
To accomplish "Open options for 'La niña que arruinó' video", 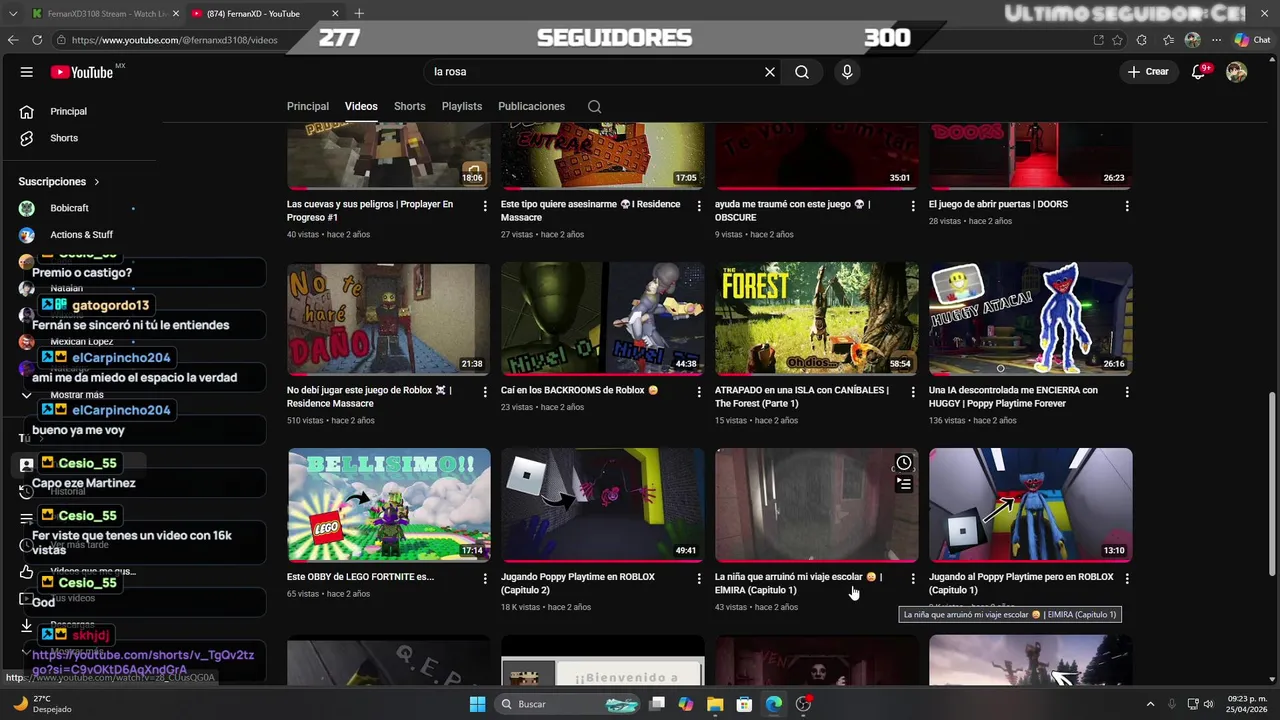I will coord(913,579).
